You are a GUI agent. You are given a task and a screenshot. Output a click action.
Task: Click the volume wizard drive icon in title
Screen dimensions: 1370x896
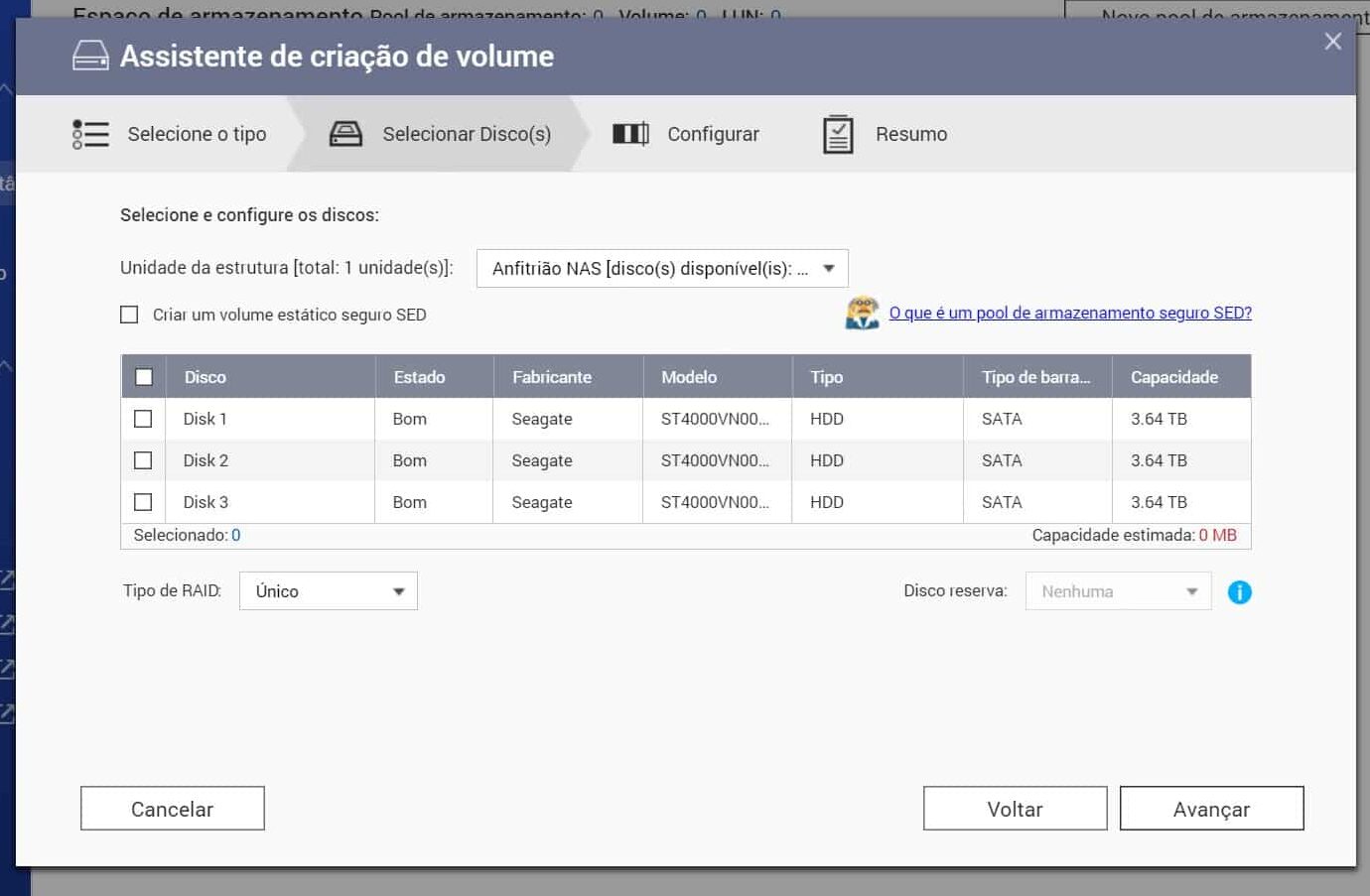[x=90, y=56]
